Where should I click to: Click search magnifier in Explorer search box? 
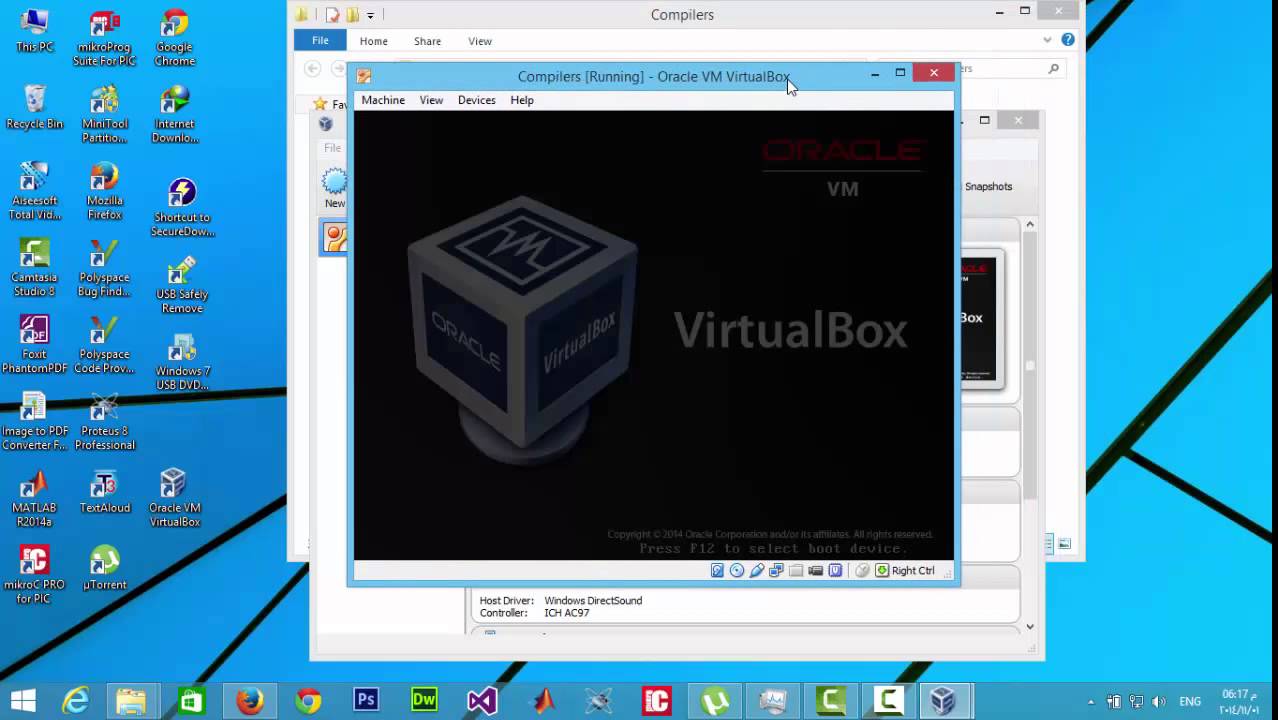[x=1053, y=68]
